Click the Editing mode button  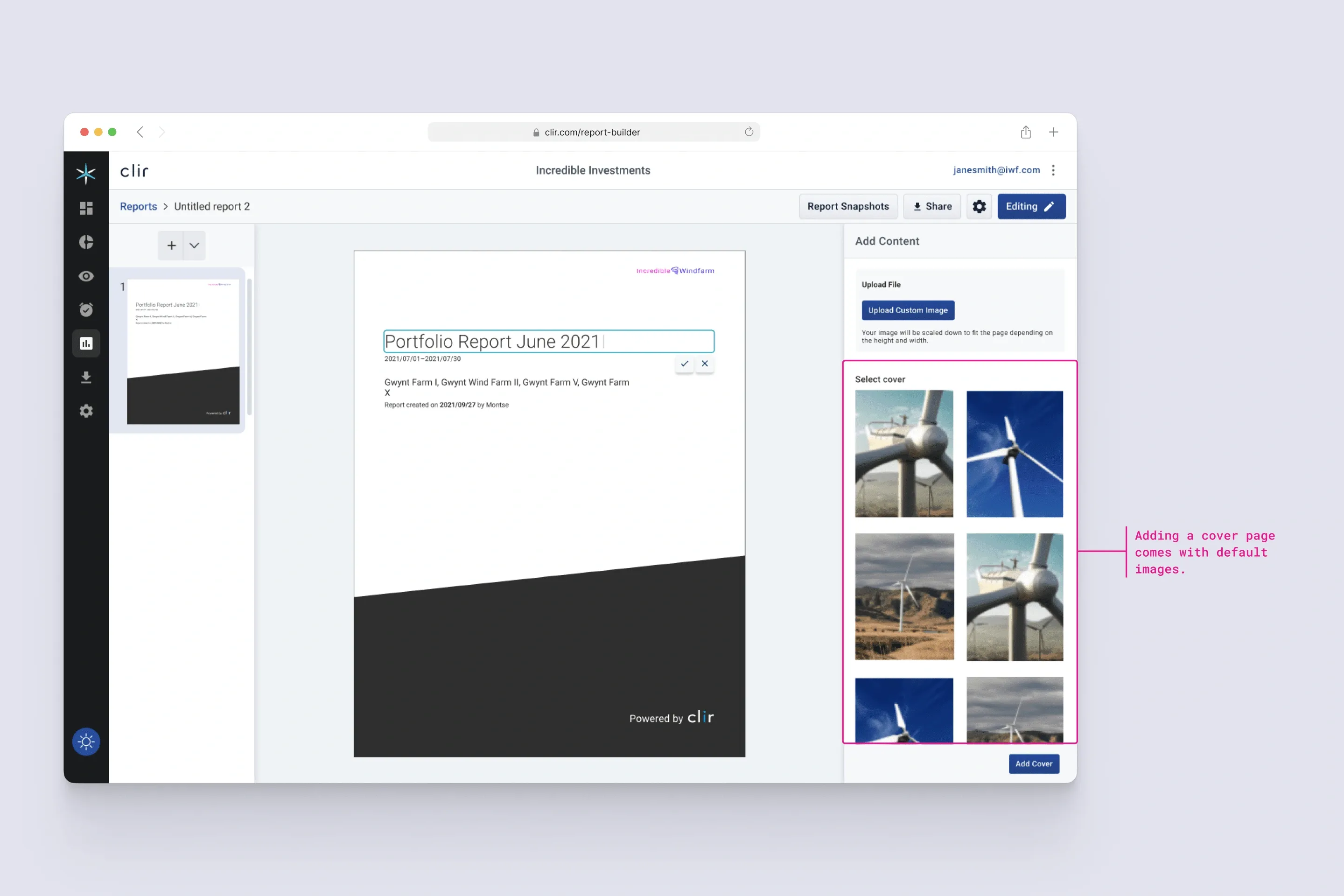(x=1031, y=206)
